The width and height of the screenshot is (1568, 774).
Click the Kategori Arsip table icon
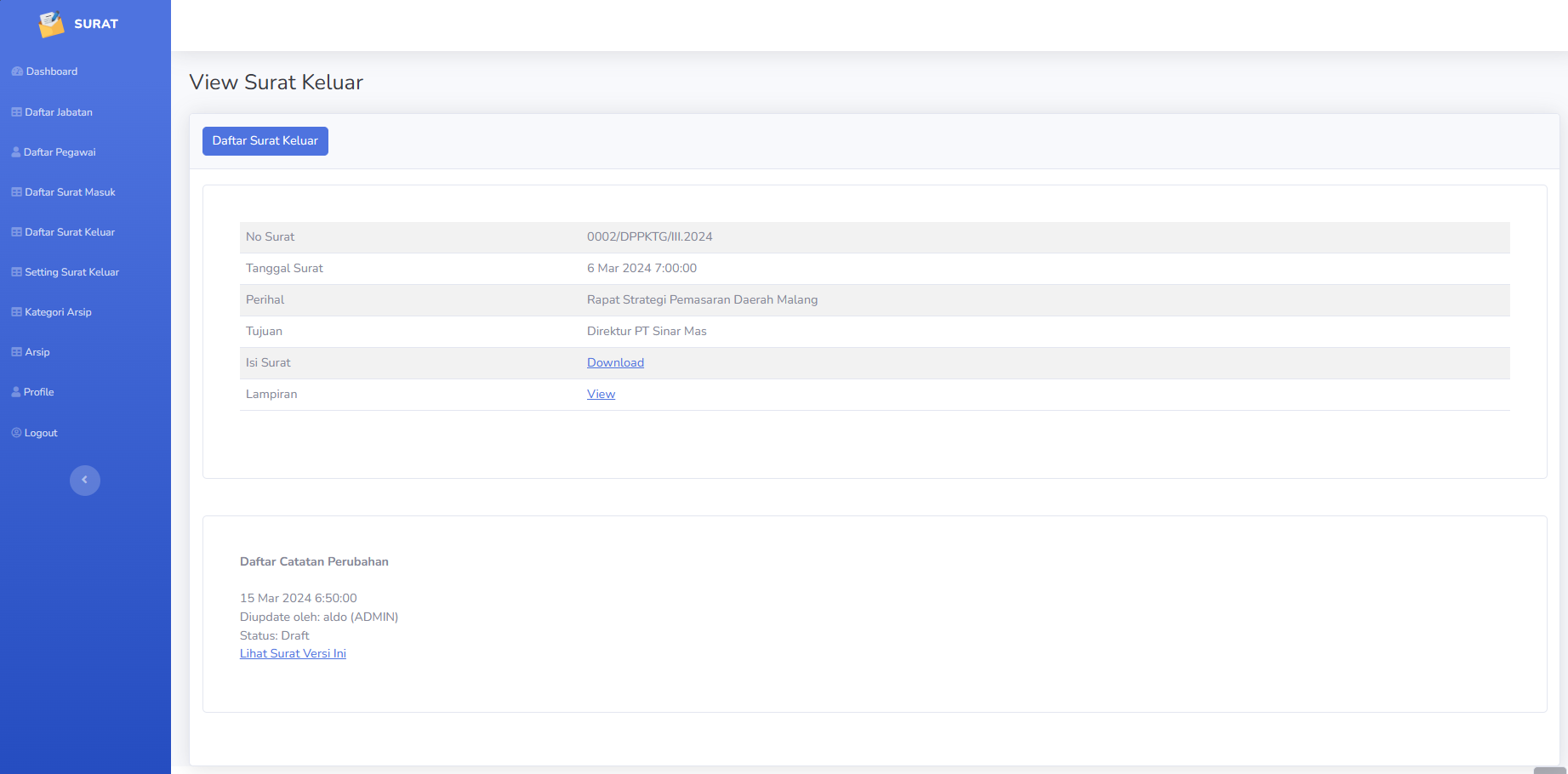(16, 312)
